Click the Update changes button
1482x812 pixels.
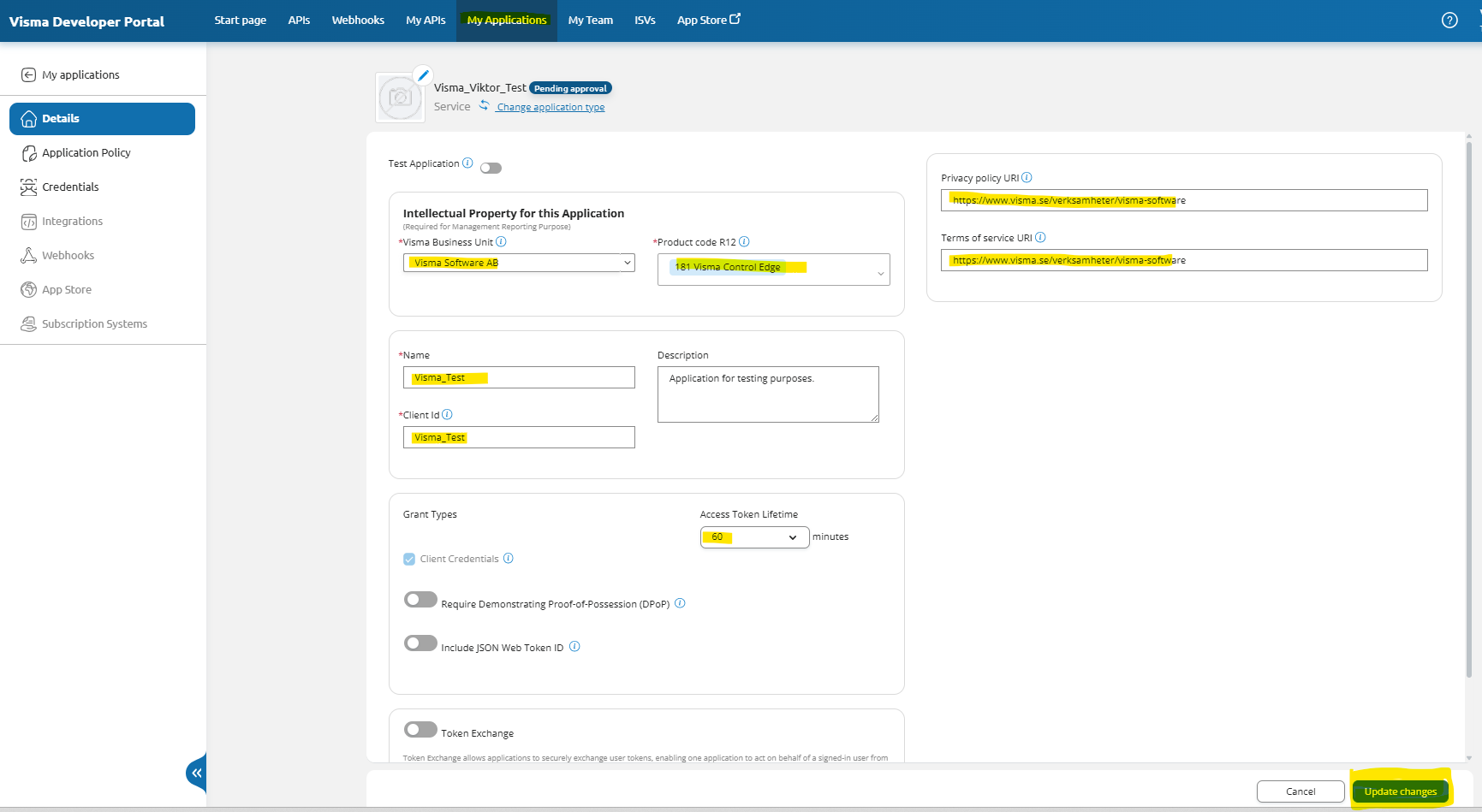tap(1401, 791)
